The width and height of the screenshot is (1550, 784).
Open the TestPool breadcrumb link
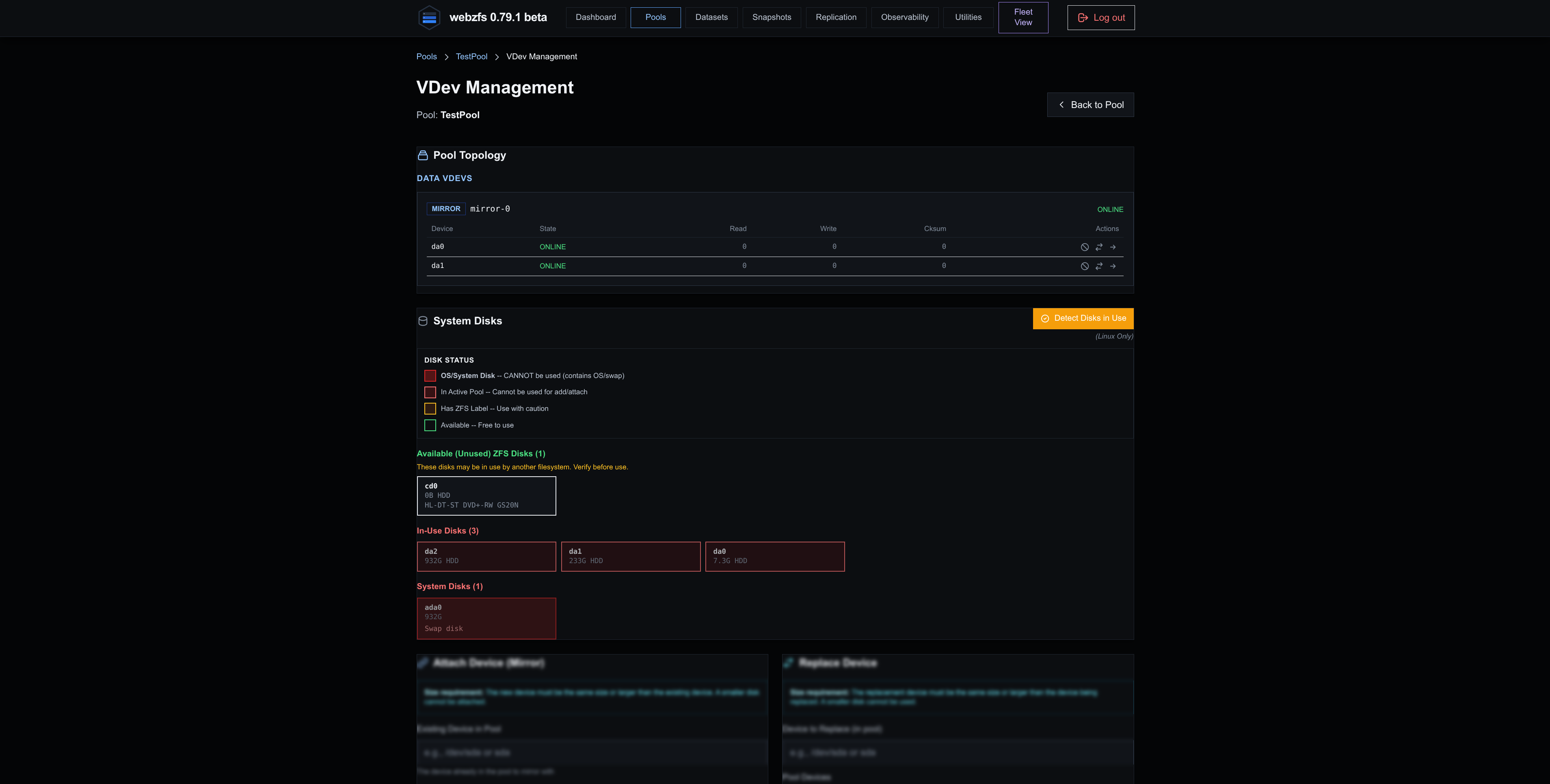(471, 56)
